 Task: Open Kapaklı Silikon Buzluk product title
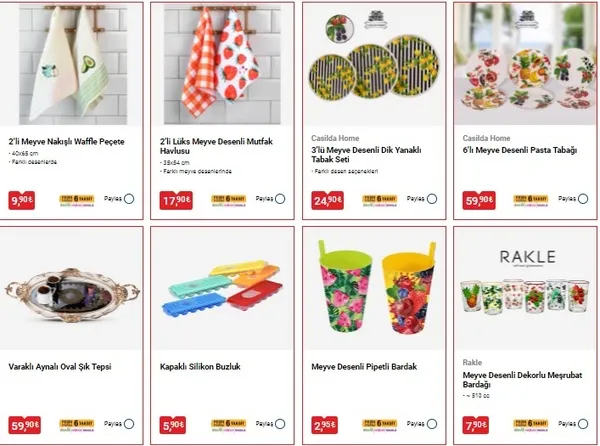pos(200,366)
